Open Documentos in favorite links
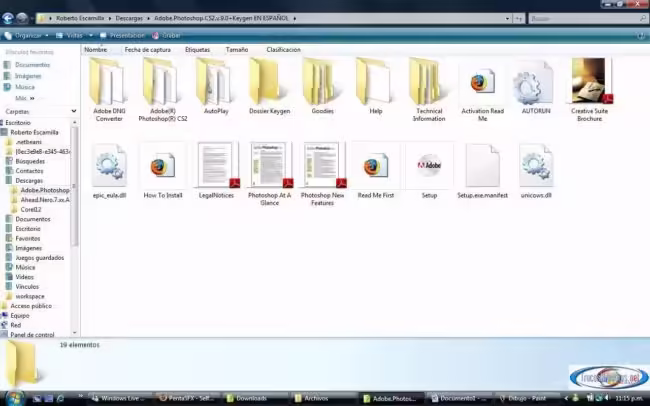 [27, 65]
